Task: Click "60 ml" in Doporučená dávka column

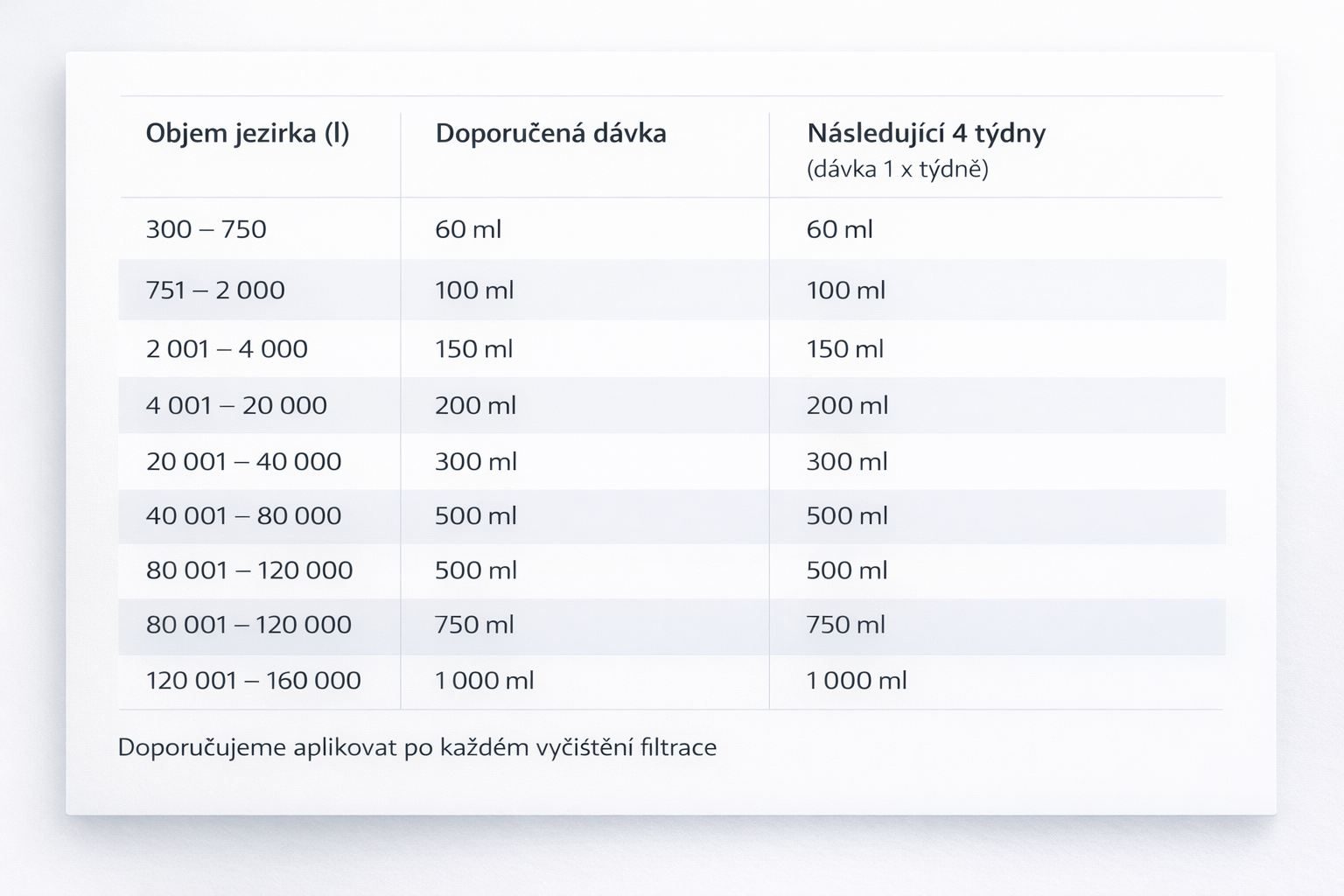Action: pos(468,229)
